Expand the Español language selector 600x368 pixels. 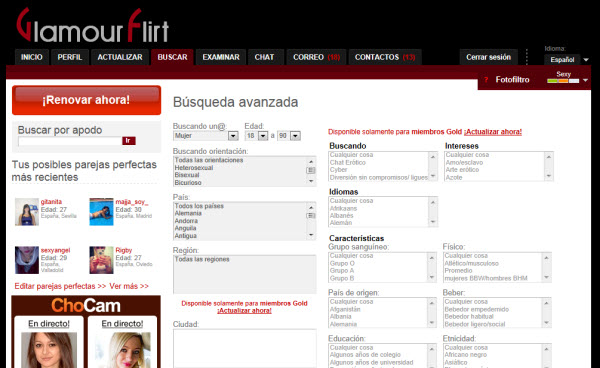pos(585,60)
